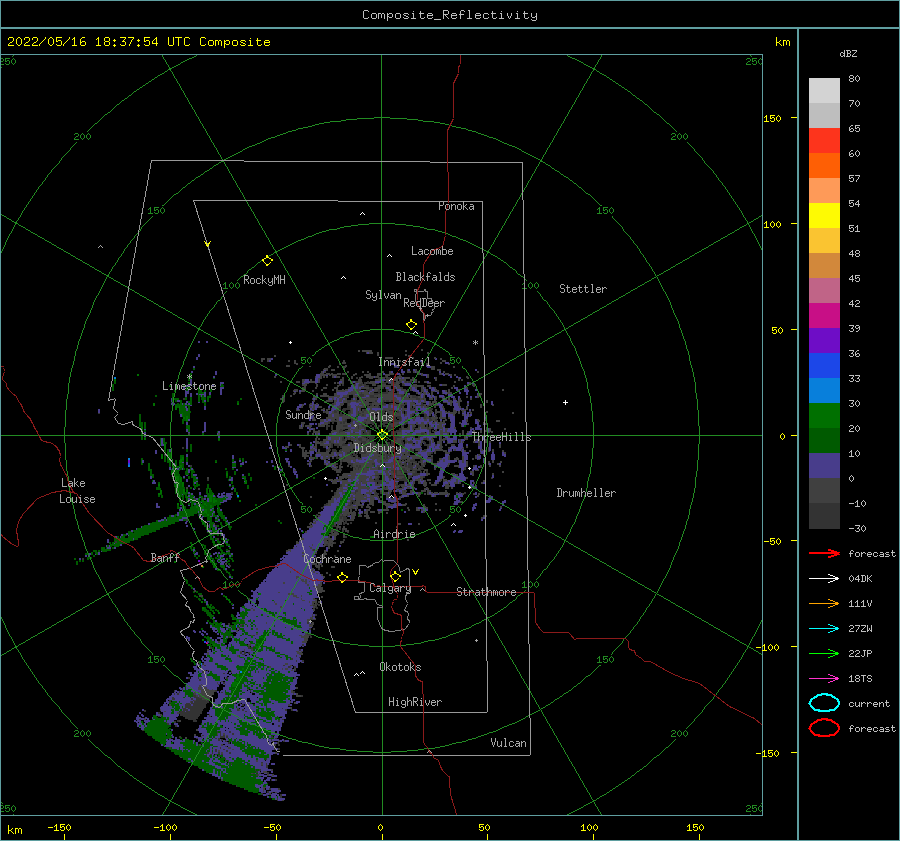Click the Blackfalds label
Screen dimensions: 900x841
coord(425,277)
